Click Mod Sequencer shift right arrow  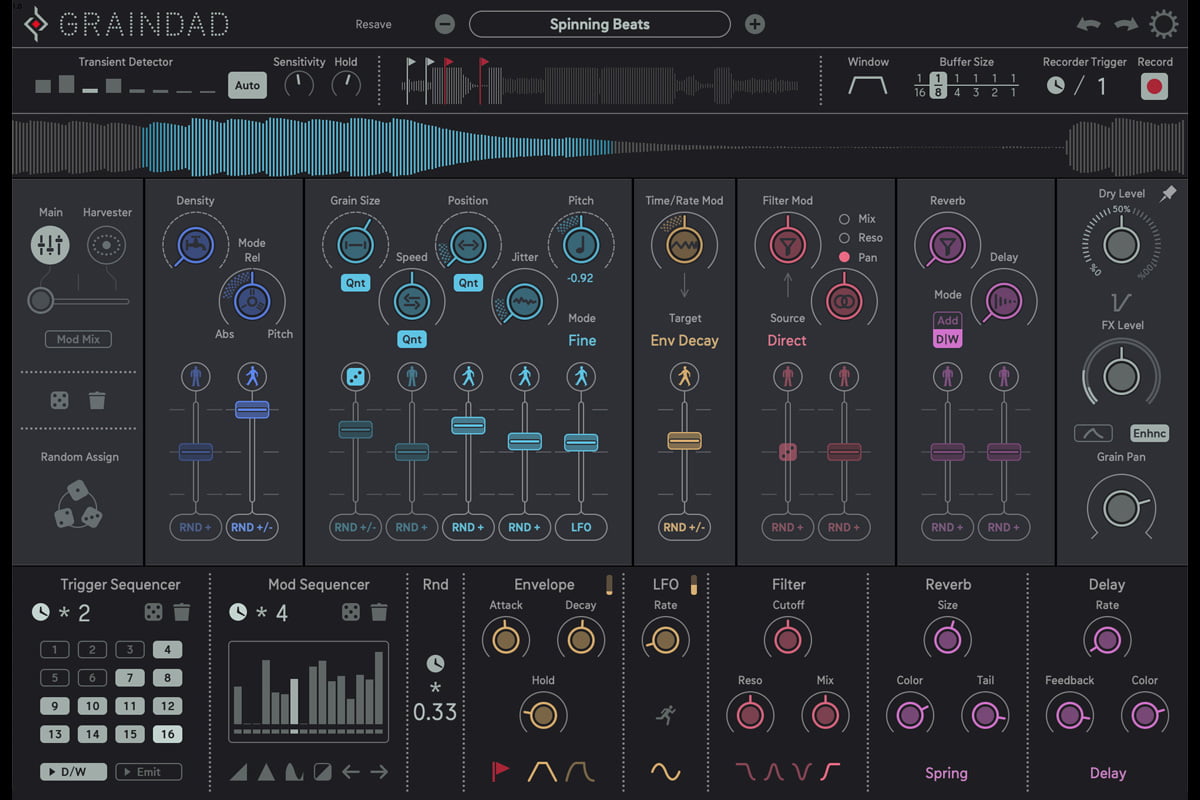tap(379, 771)
